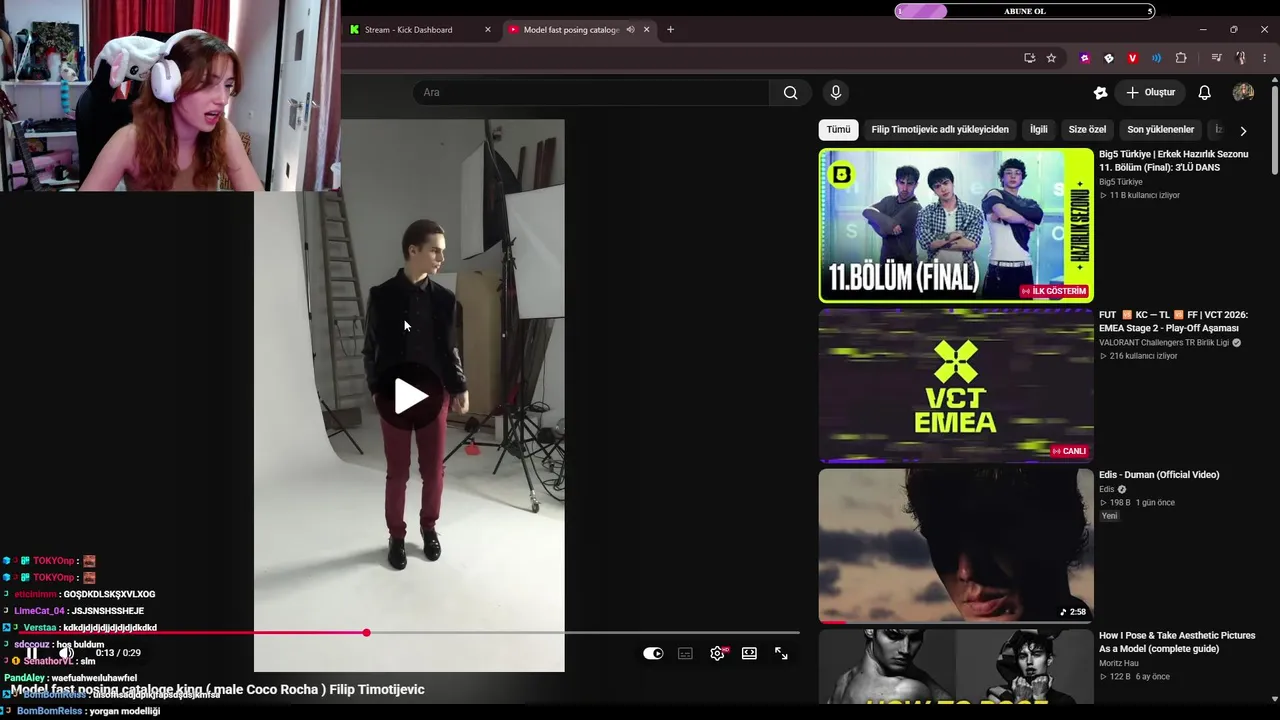Open Big5 Türkiye 11.Bölüm thumbnail
This screenshot has width=1280, height=720.
(956, 225)
